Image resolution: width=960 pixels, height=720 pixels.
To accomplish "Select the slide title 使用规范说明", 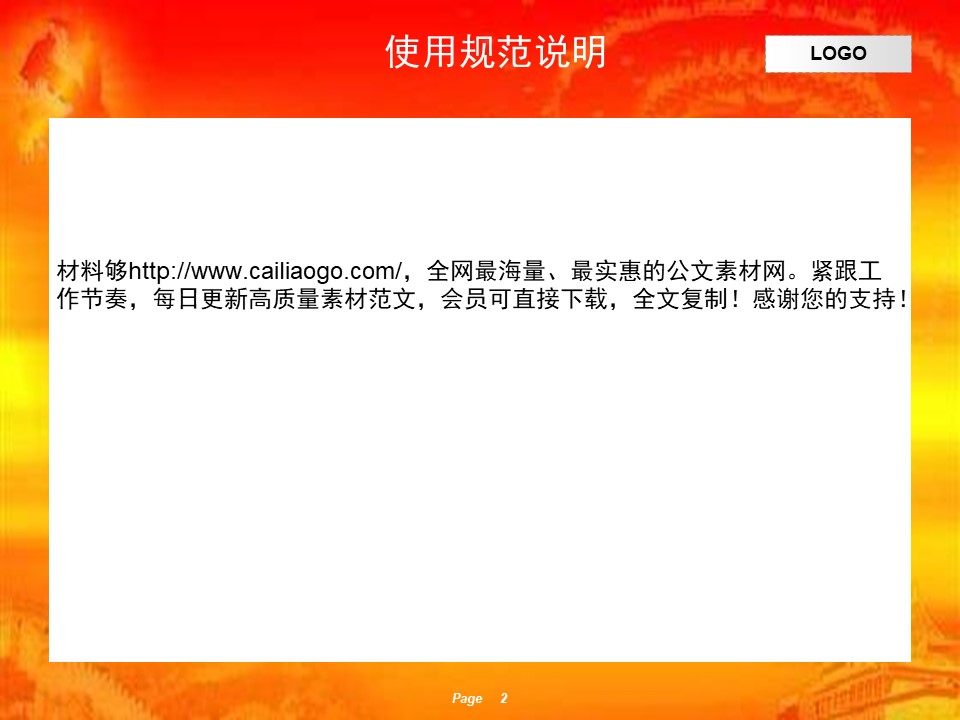I will tap(496, 51).
